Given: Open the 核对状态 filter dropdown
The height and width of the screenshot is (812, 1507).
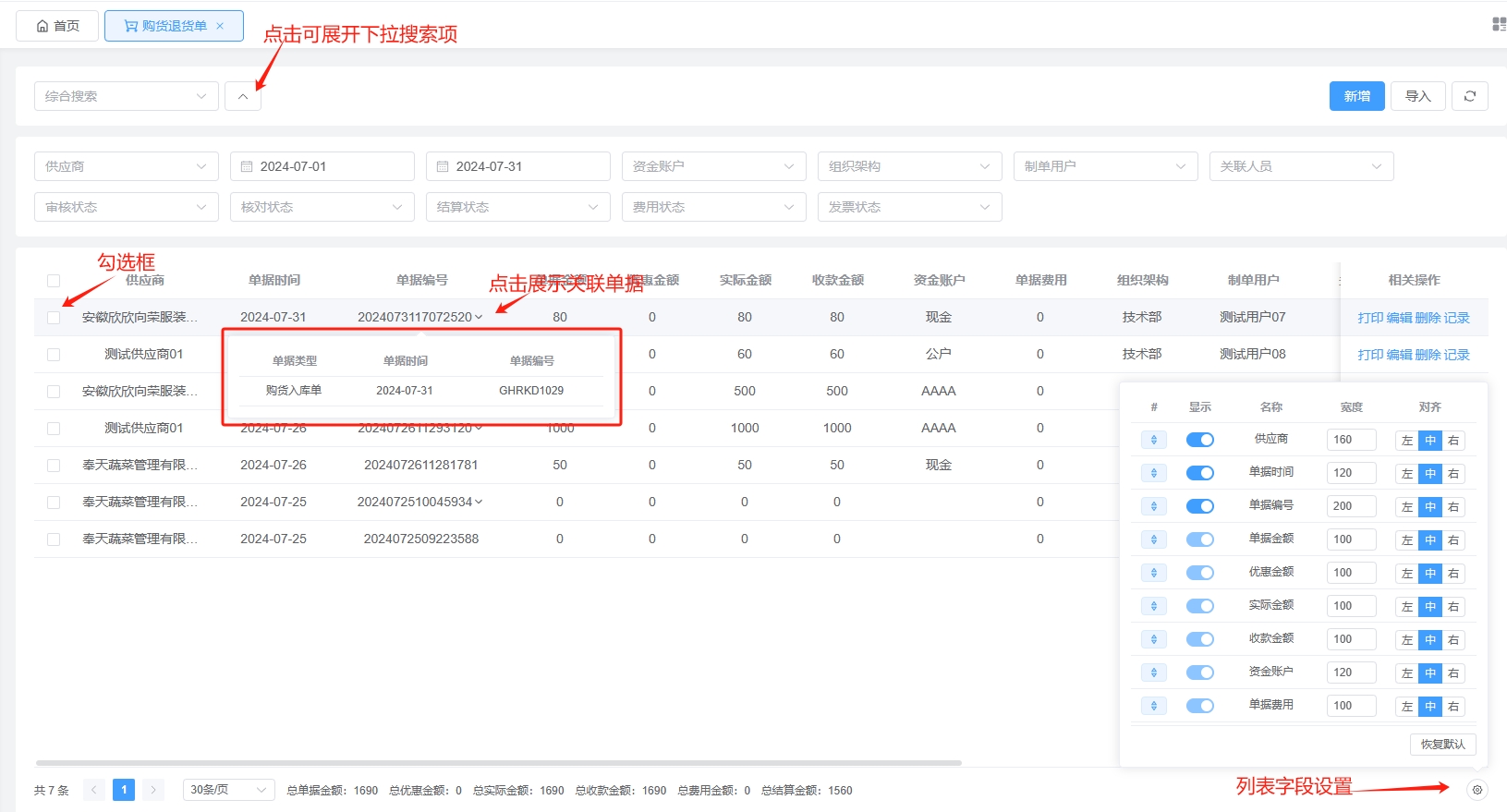Looking at the screenshot, I should tap(322, 207).
